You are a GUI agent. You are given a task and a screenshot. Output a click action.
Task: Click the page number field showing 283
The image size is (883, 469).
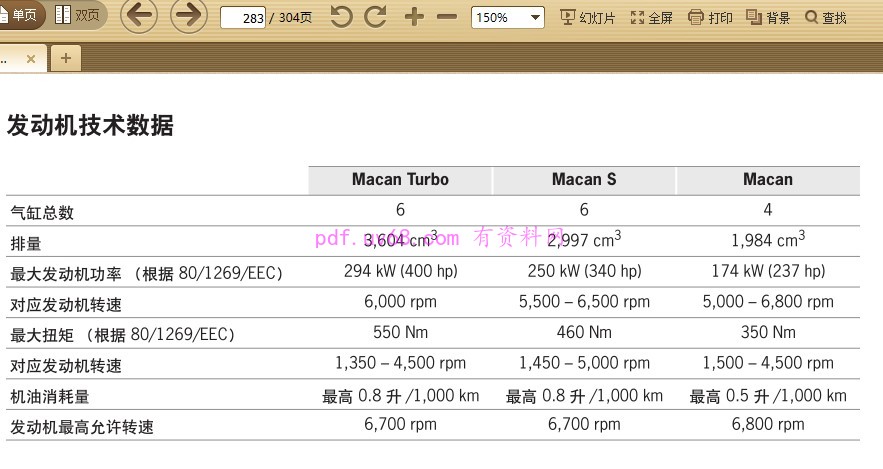[242, 18]
